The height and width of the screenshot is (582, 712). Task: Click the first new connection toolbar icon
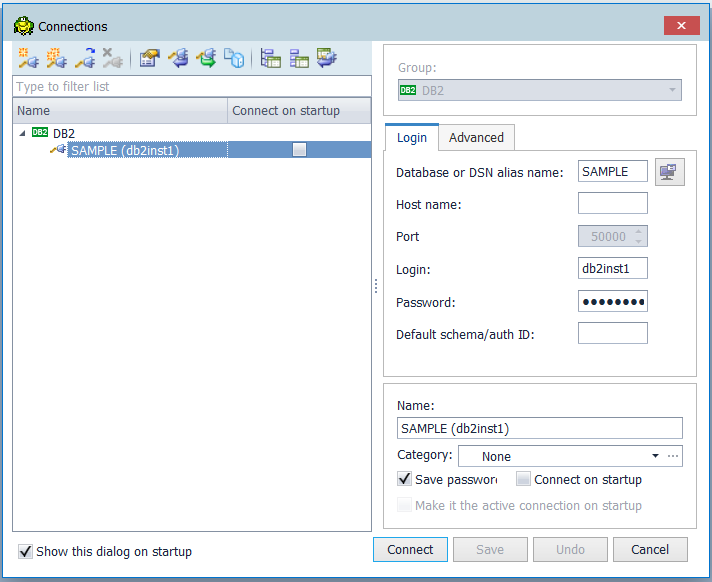[x=28, y=59]
